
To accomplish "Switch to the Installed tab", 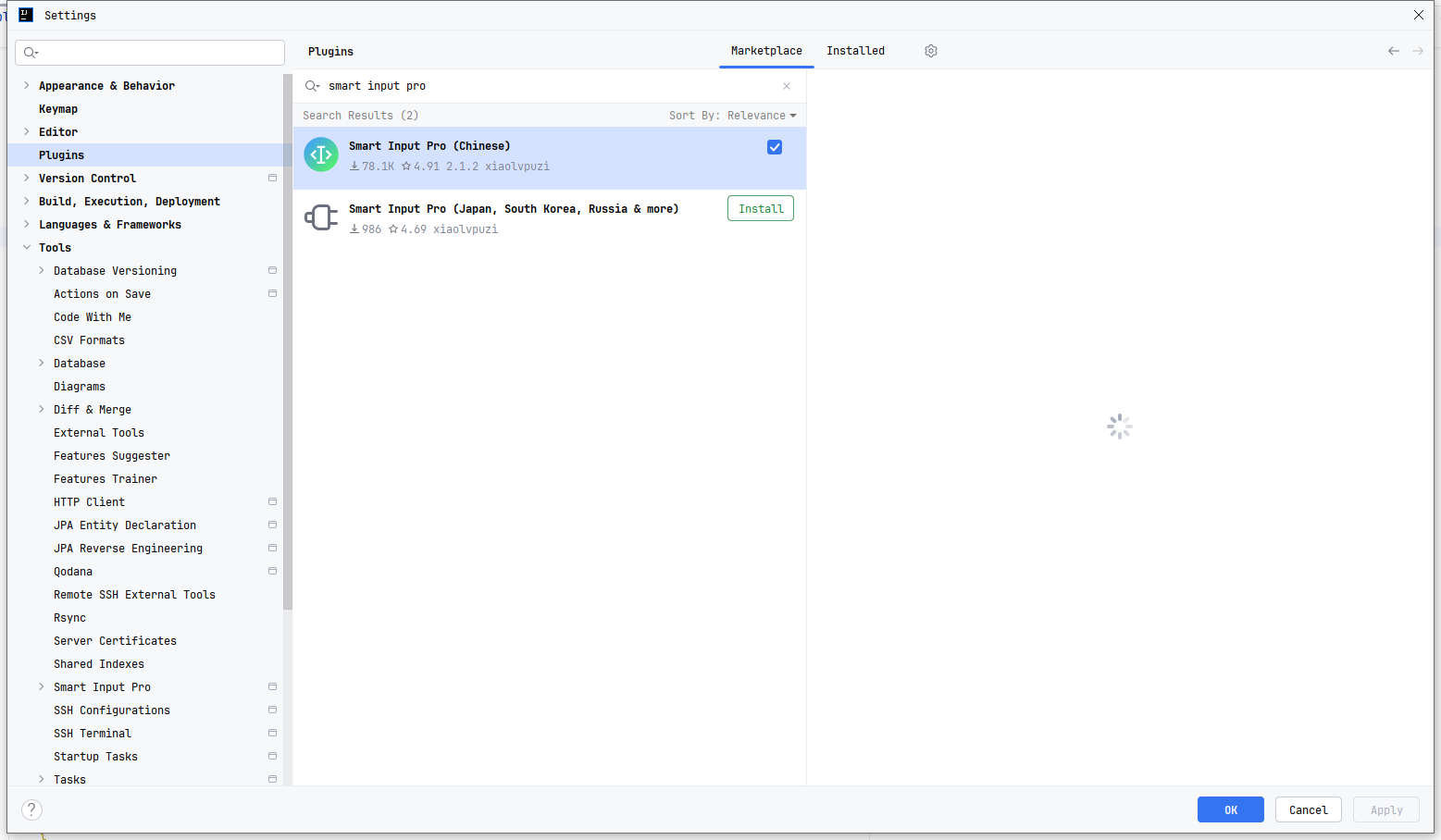I will pos(854,51).
